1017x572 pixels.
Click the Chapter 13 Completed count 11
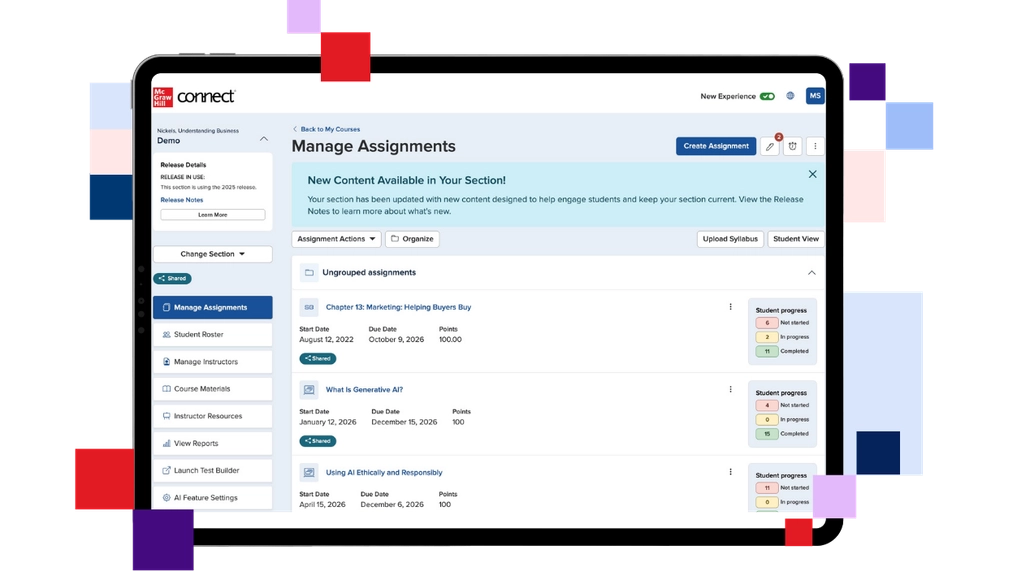767,352
